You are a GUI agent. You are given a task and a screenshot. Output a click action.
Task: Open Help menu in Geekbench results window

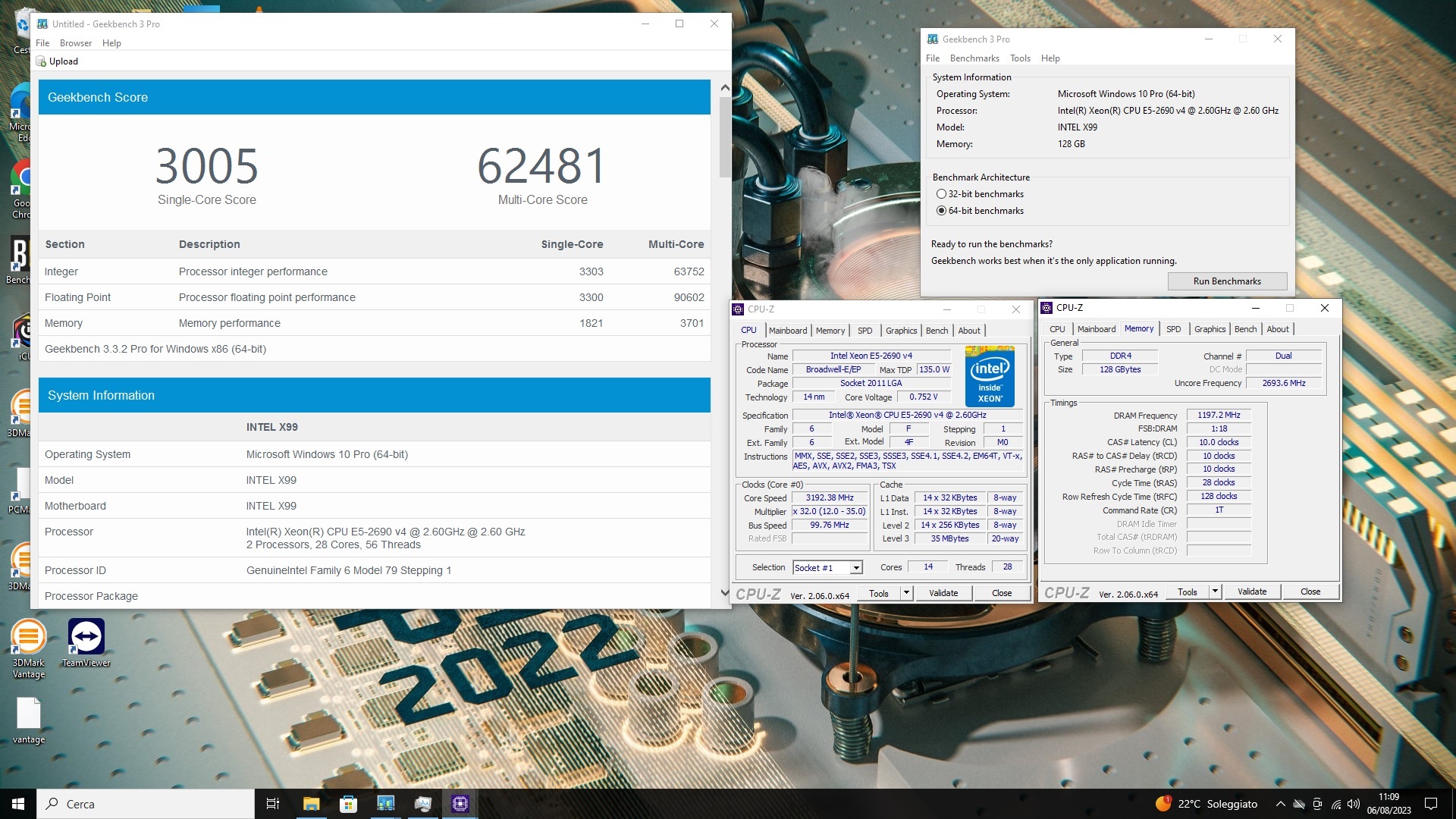[111, 43]
